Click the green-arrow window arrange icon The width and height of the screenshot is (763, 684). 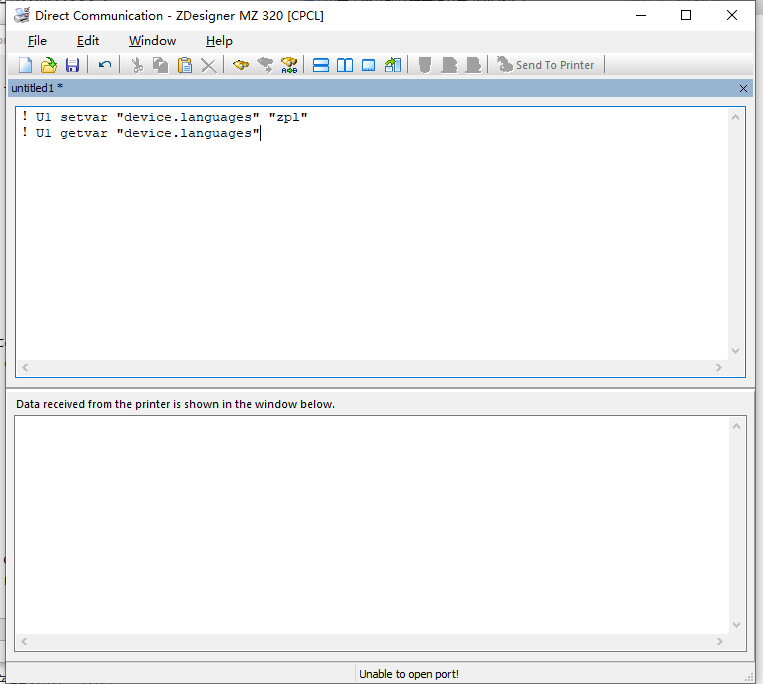click(393, 65)
